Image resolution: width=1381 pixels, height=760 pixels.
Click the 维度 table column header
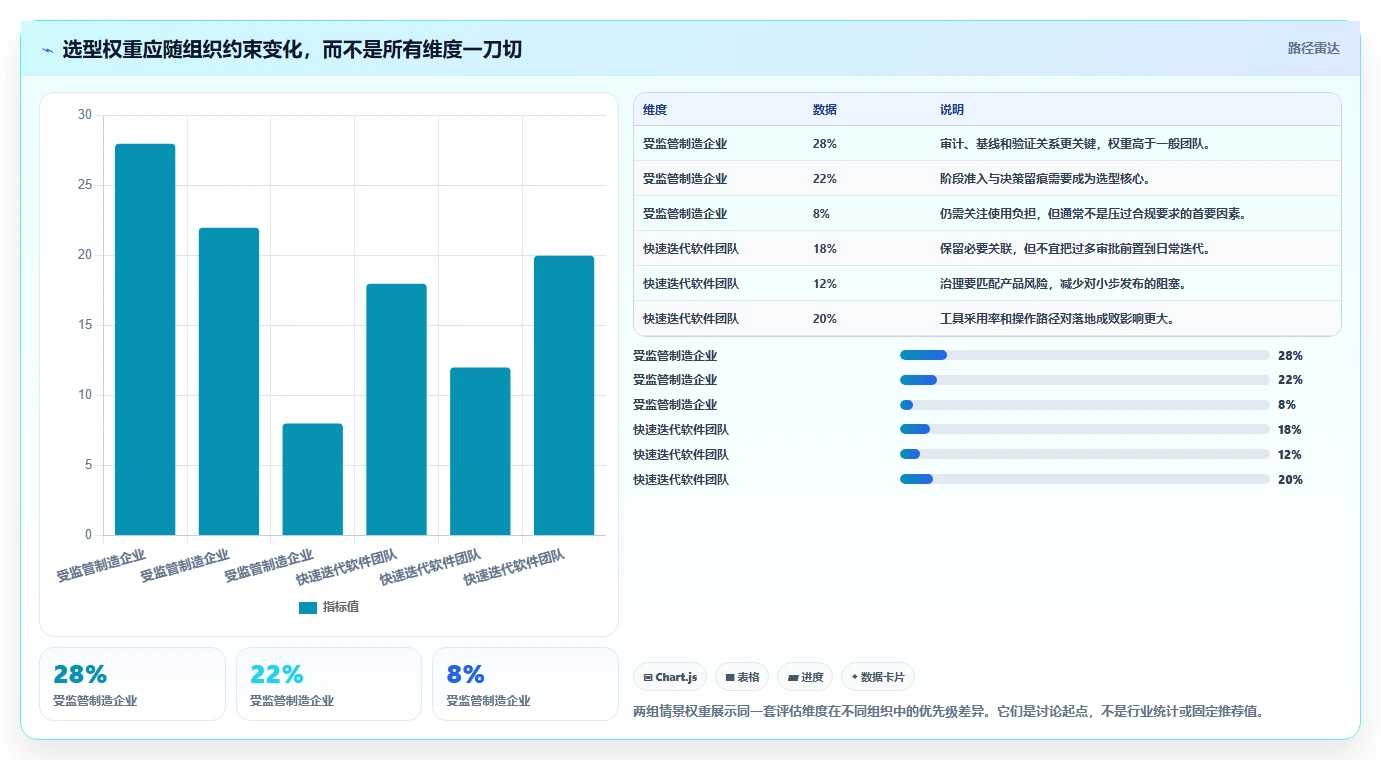tap(655, 110)
